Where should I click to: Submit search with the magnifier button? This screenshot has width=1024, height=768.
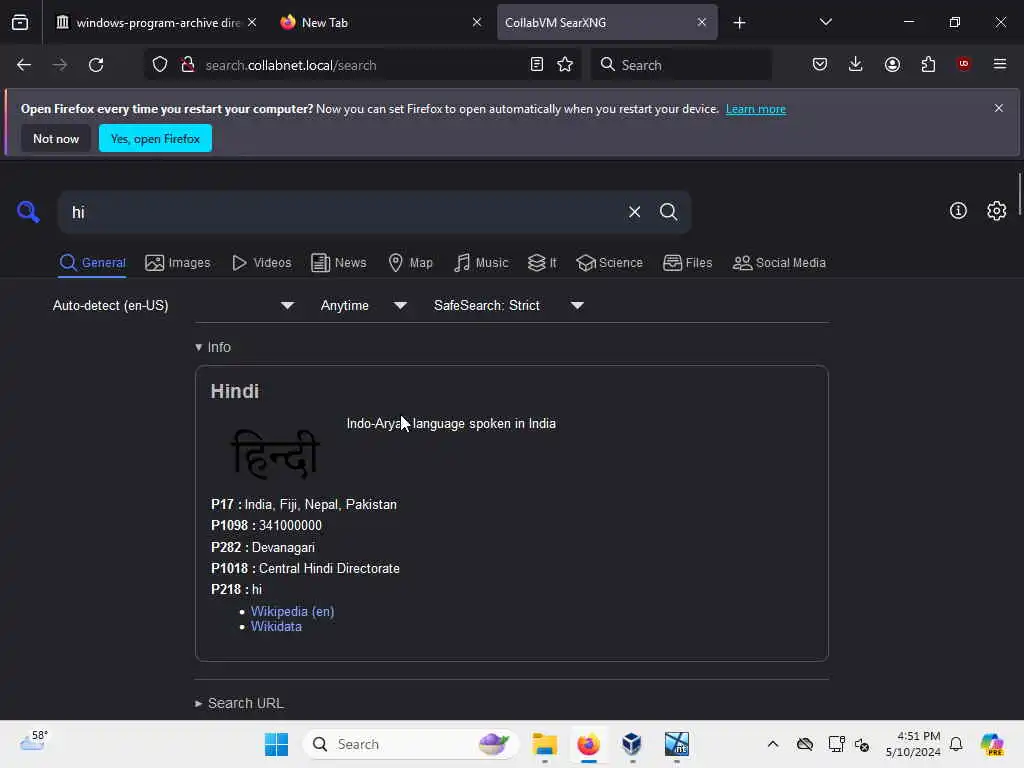(668, 212)
